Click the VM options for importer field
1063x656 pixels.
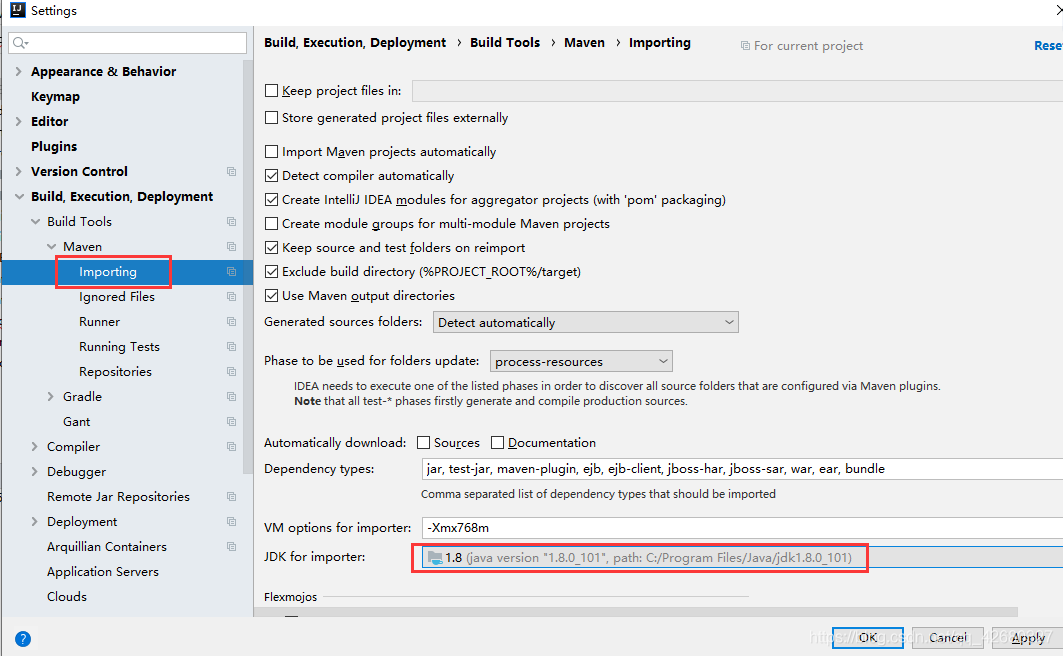pos(742,528)
